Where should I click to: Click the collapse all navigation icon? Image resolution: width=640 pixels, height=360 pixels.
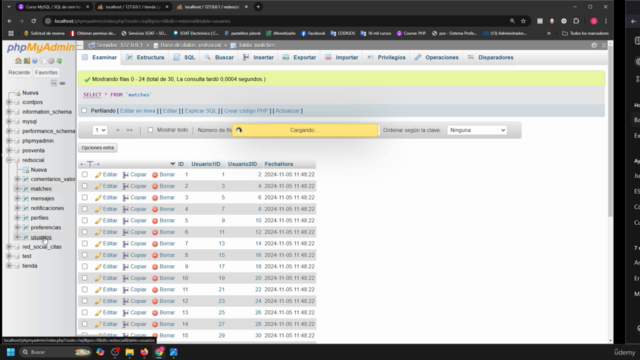tap(54, 83)
